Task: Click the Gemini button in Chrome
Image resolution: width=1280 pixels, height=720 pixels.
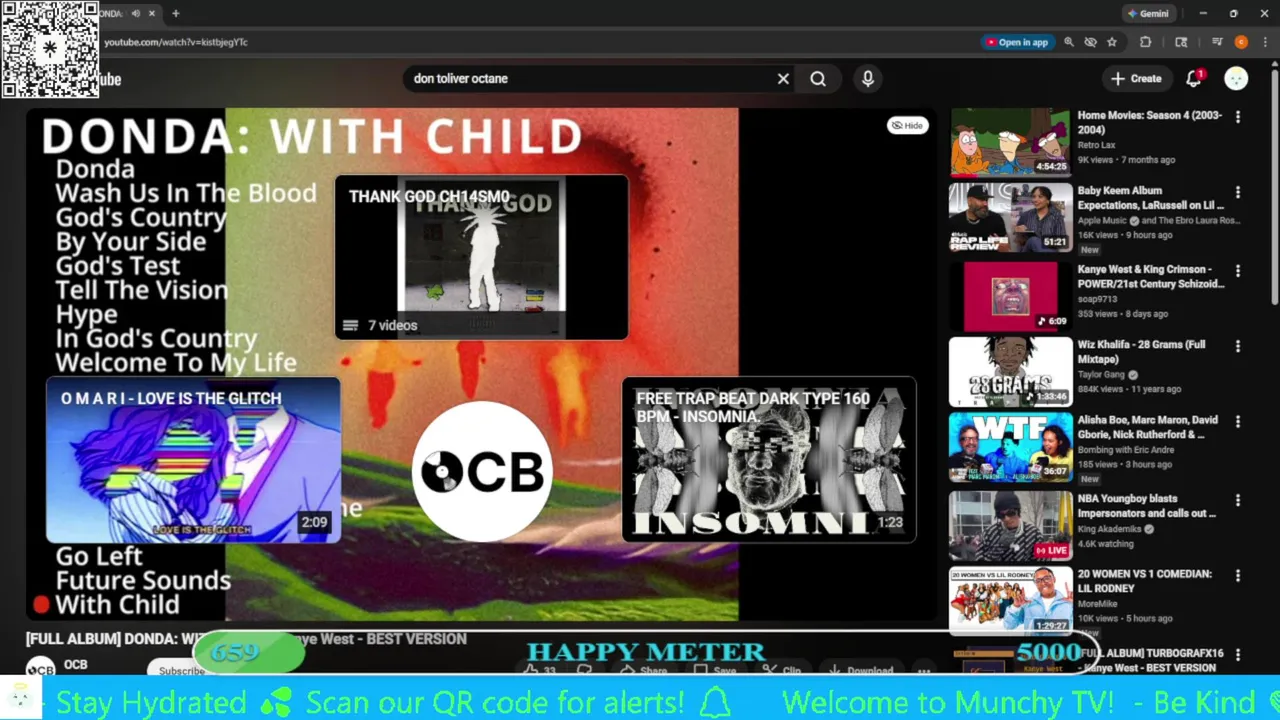Action: pos(1148,14)
